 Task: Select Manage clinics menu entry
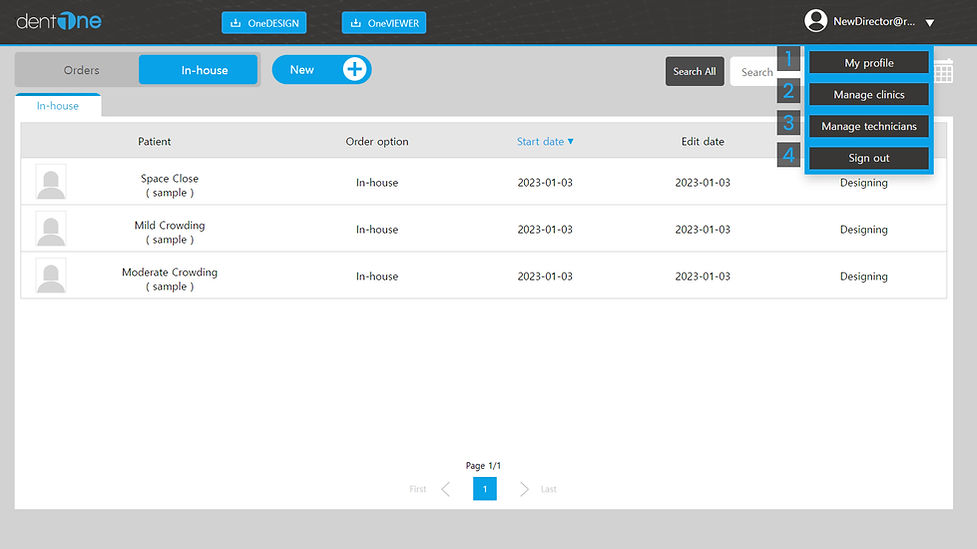tap(869, 95)
